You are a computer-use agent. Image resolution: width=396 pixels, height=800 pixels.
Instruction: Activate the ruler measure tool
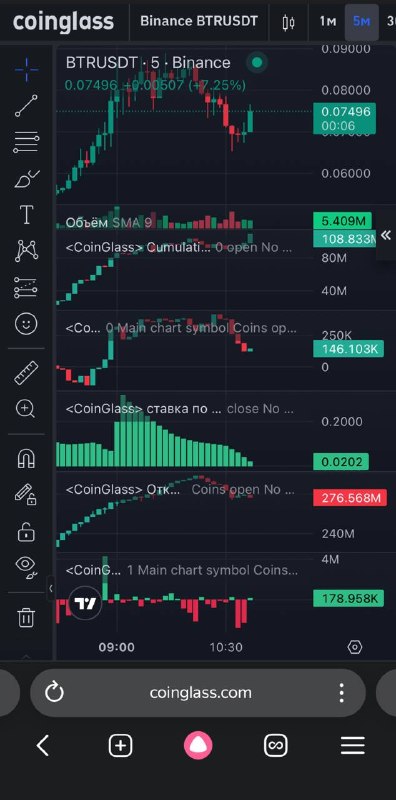tap(26, 372)
